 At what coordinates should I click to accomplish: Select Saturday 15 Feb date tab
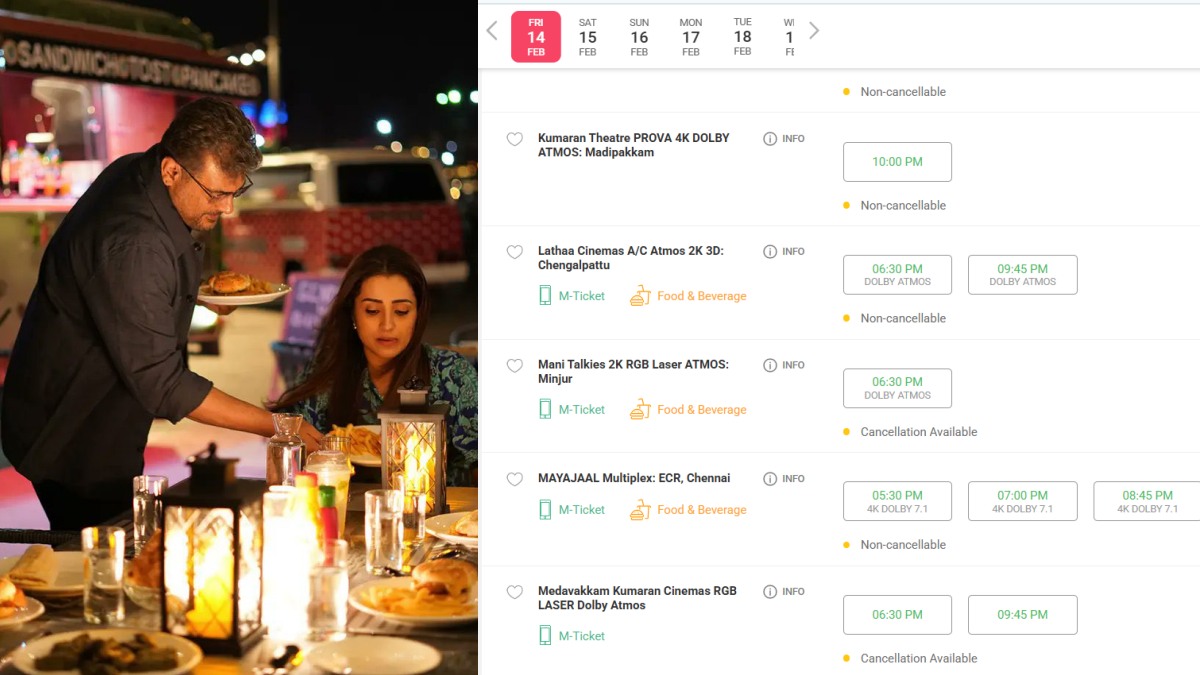[x=588, y=37]
